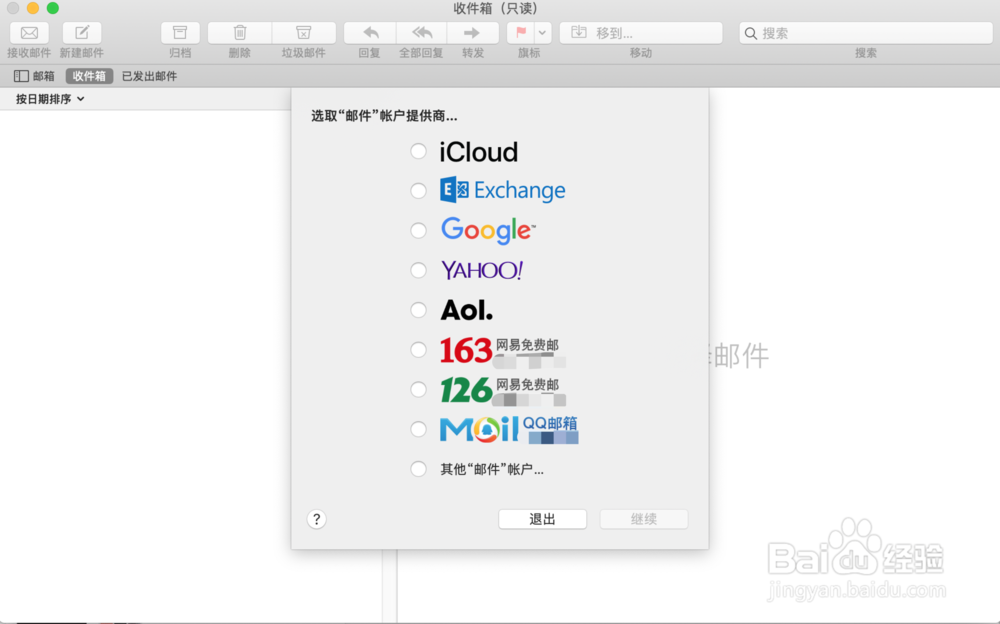Click the Aol. provider logo
This screenshot has width=1000, height=624.
(467, 311)
